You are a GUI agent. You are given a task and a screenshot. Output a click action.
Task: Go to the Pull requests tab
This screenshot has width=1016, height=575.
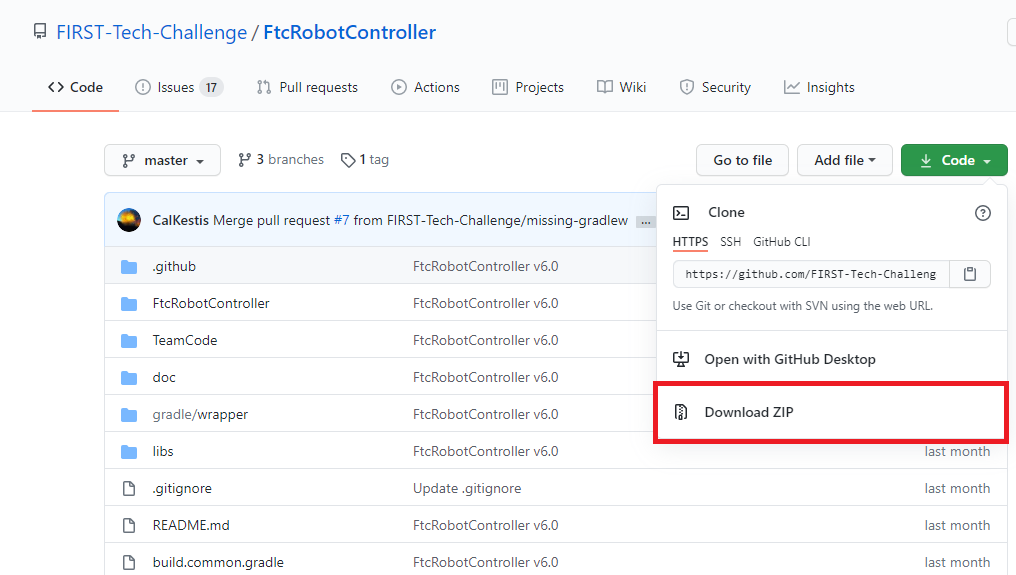(x=307, y=88)
